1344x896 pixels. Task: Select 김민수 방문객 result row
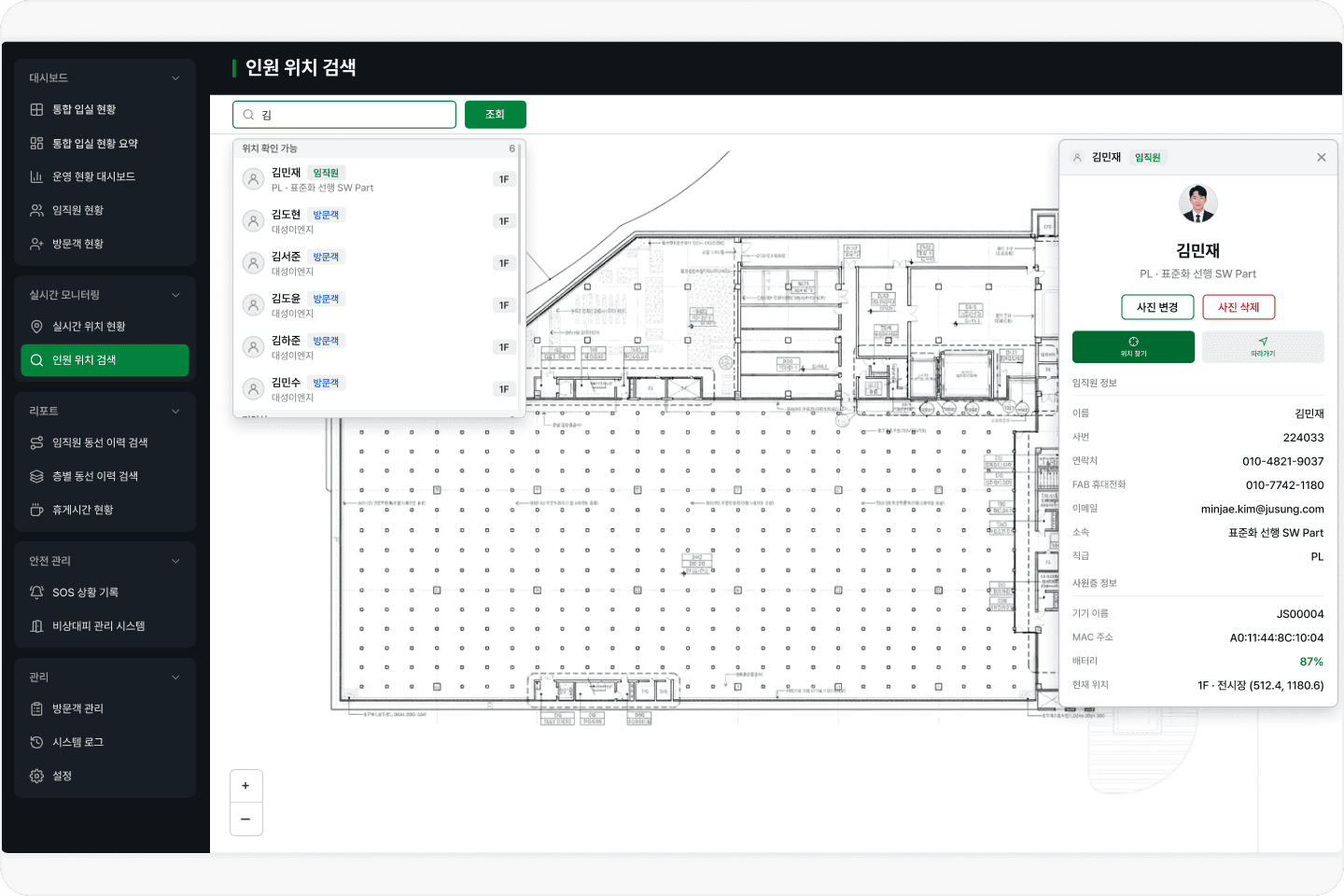tap(378, 389)
